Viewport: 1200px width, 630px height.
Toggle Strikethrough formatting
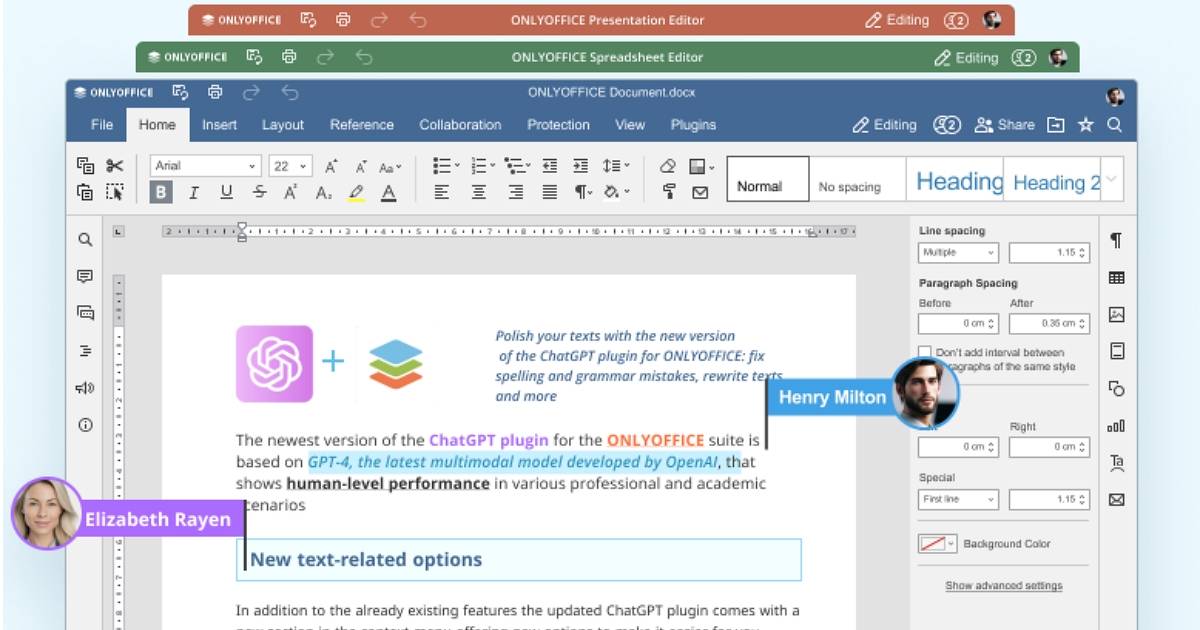[x=259, y=192]
